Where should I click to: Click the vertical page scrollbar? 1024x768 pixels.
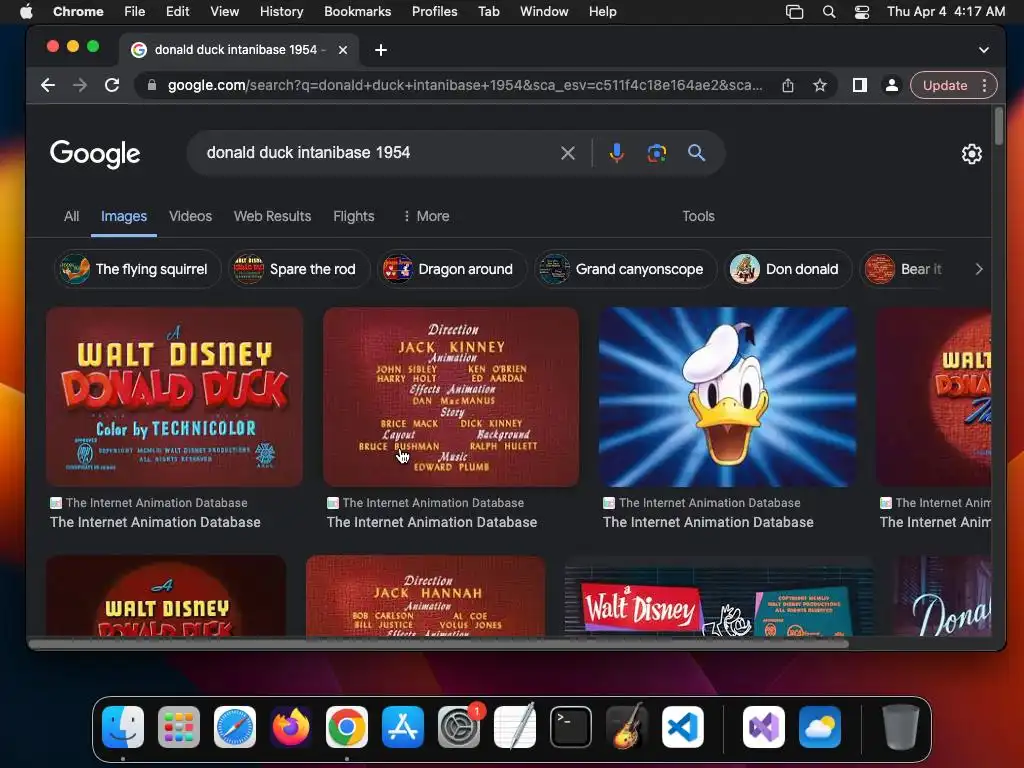click(999, 127)
